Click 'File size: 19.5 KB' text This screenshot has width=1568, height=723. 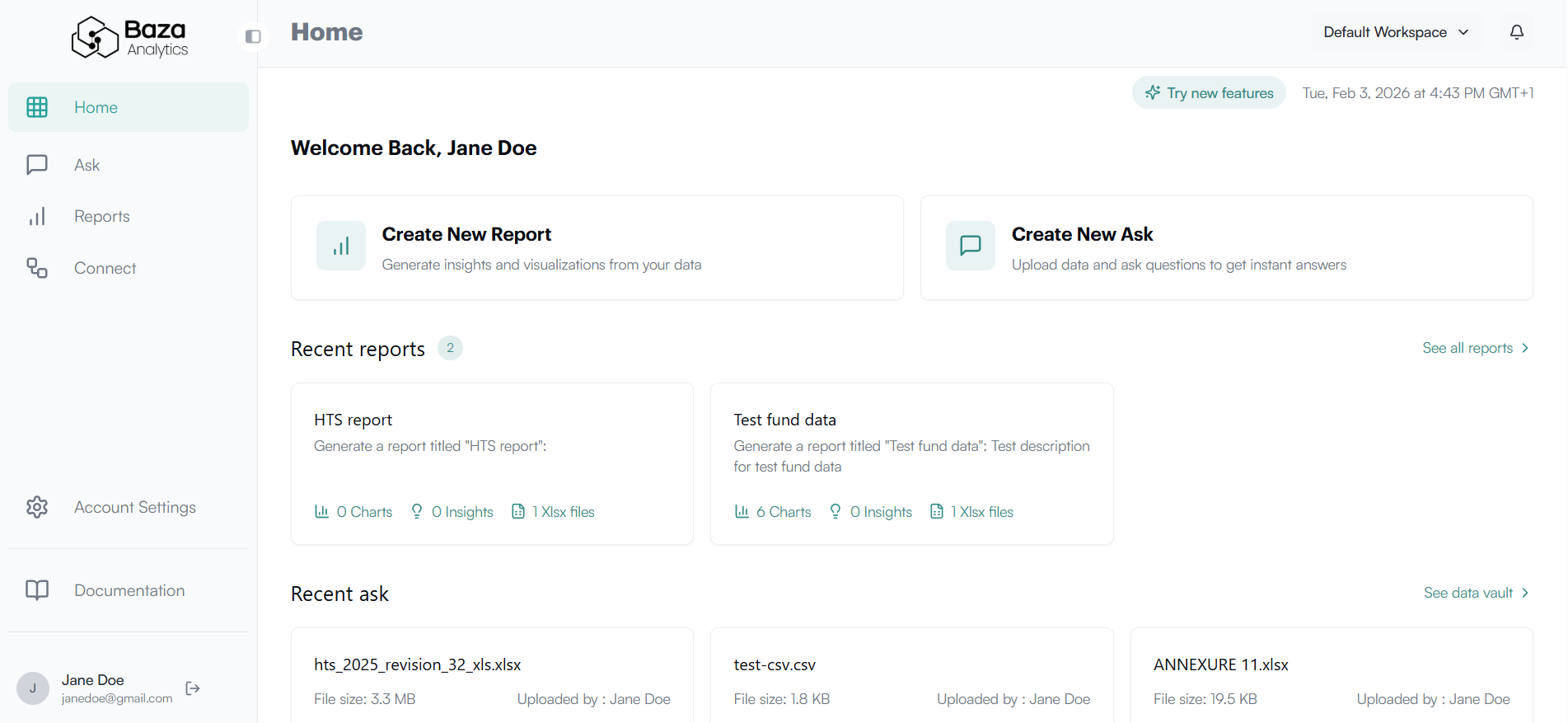(x=1205, y=699)
